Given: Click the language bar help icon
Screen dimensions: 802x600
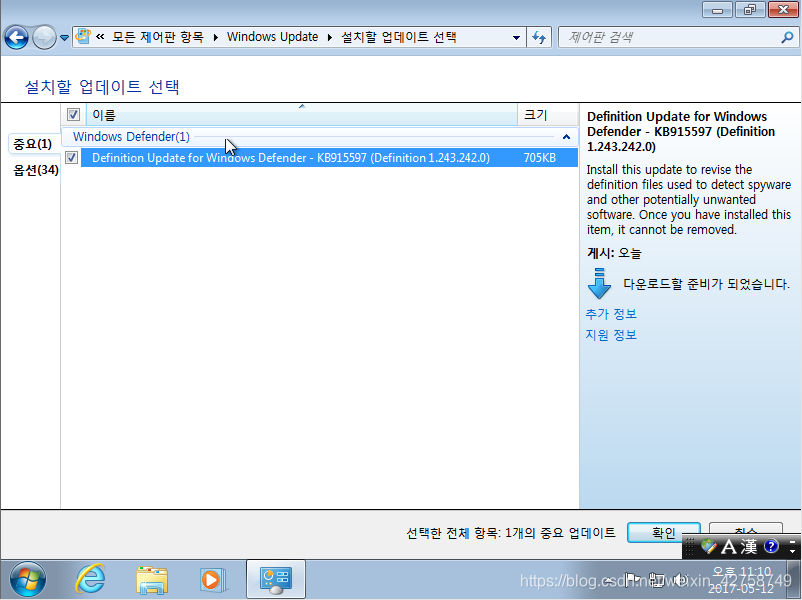Looking at the screenshot, I should tap(771, 546).
